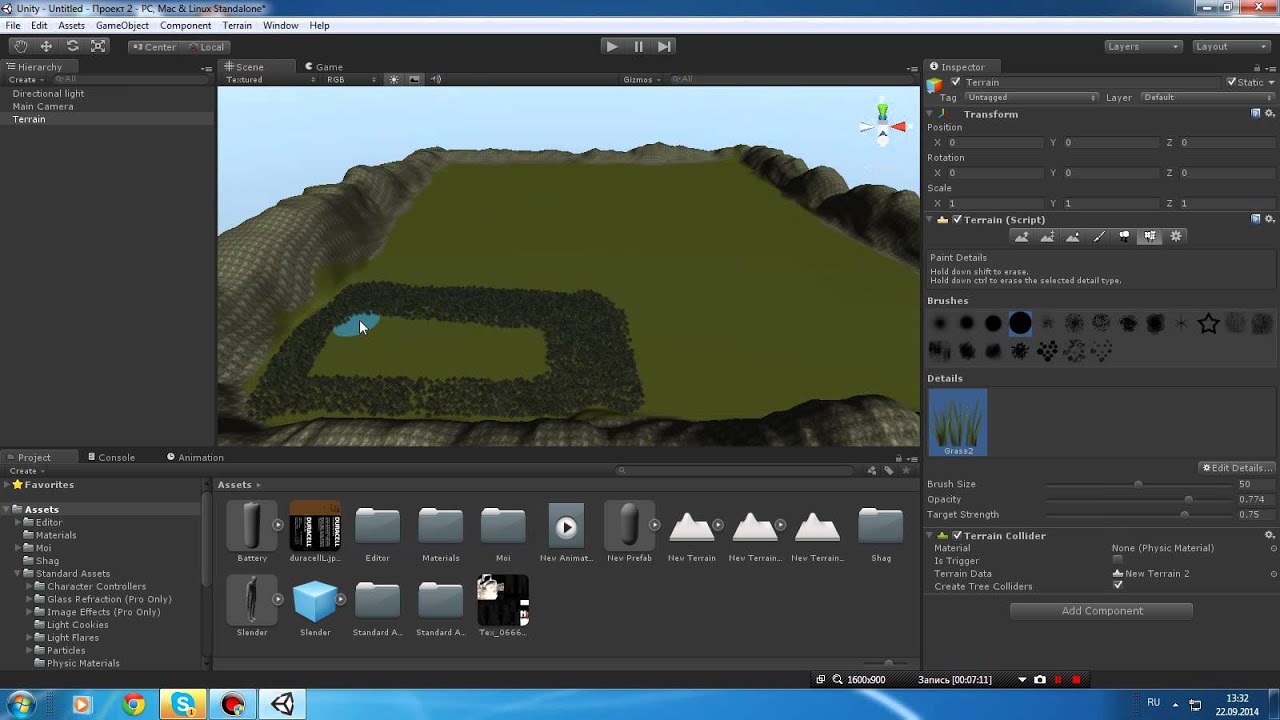1280x720 pixels.
Task: Open the Layer dropdown (Default)
Action: click(x=1207, y=97)
